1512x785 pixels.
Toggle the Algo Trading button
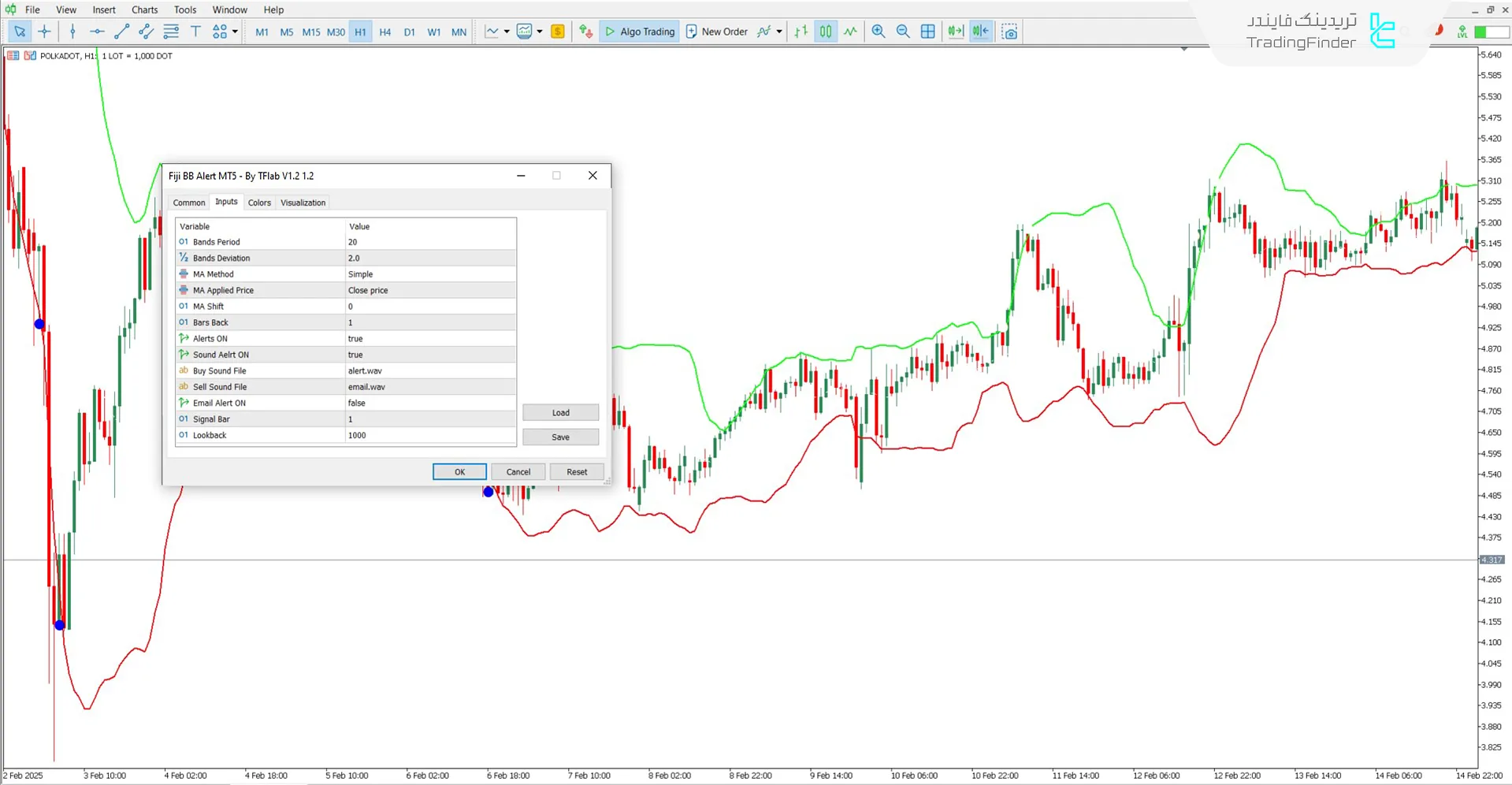pos(639,32)
